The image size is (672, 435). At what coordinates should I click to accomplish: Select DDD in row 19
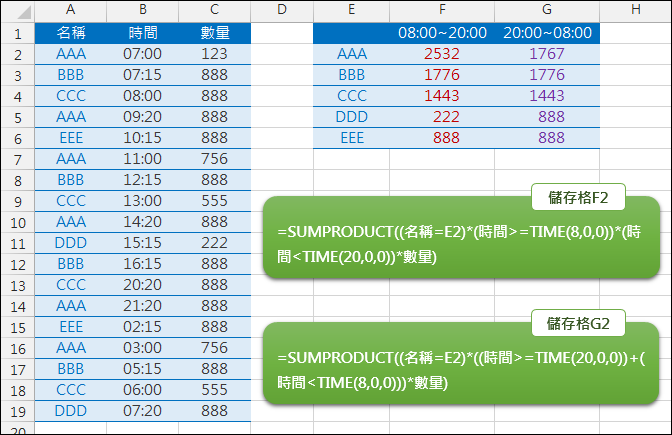pyautogui.click(x=71, y=411)
